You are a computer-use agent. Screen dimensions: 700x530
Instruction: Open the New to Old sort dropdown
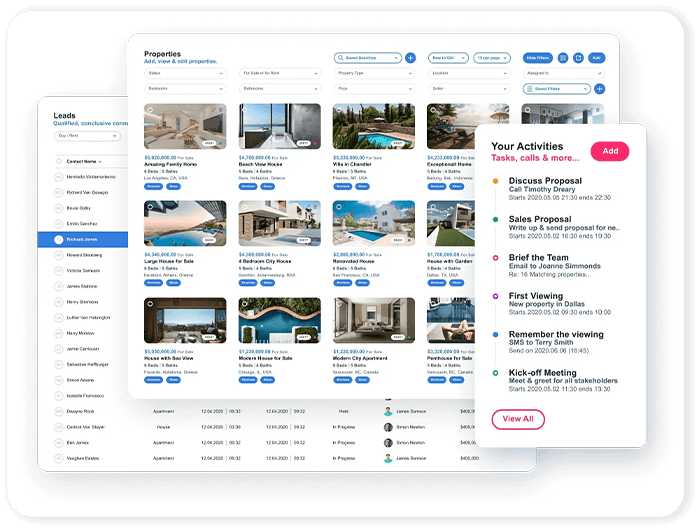(448, 58)
